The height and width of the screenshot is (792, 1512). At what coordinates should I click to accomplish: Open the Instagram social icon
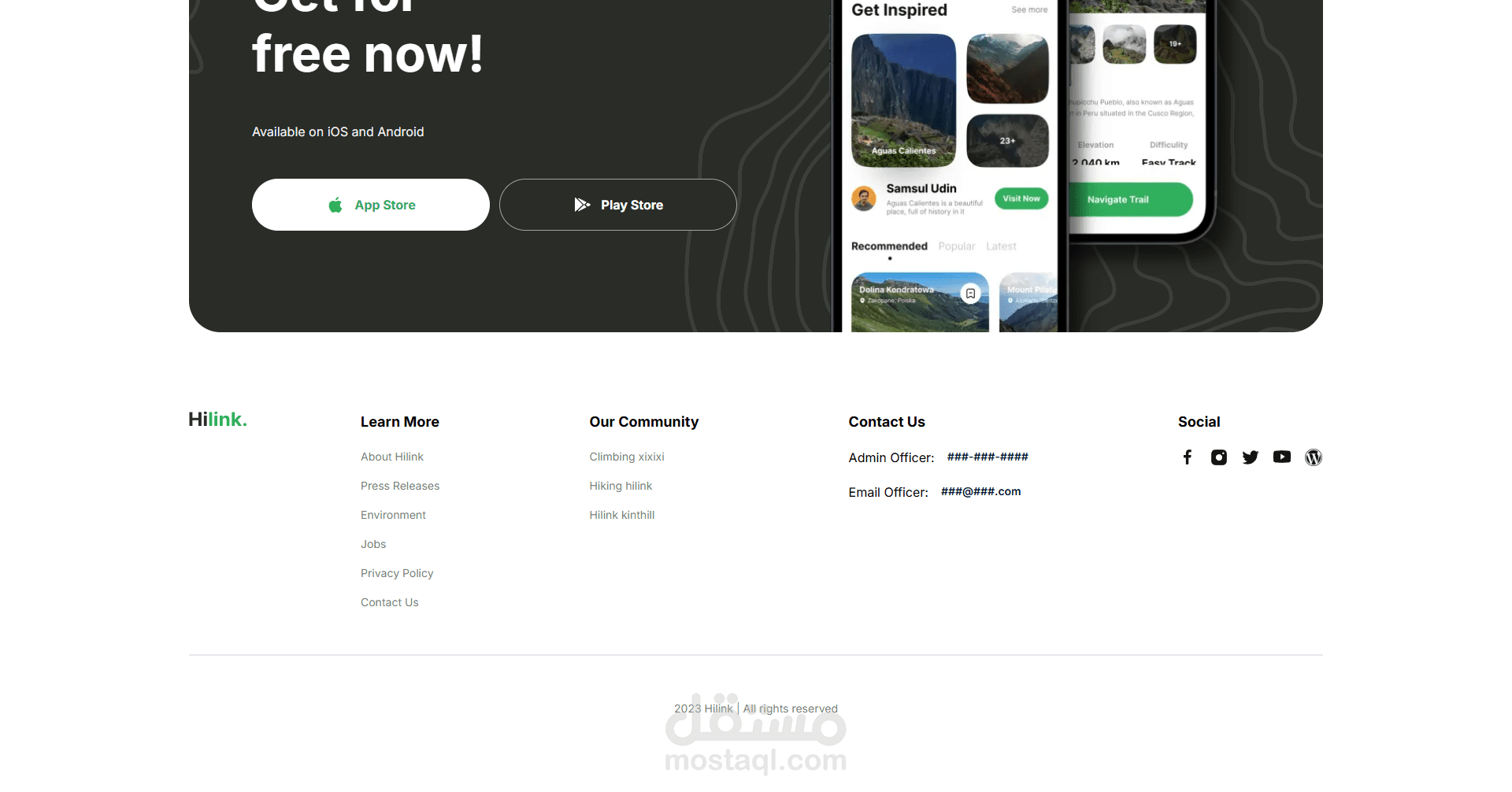coord(1219,457)
